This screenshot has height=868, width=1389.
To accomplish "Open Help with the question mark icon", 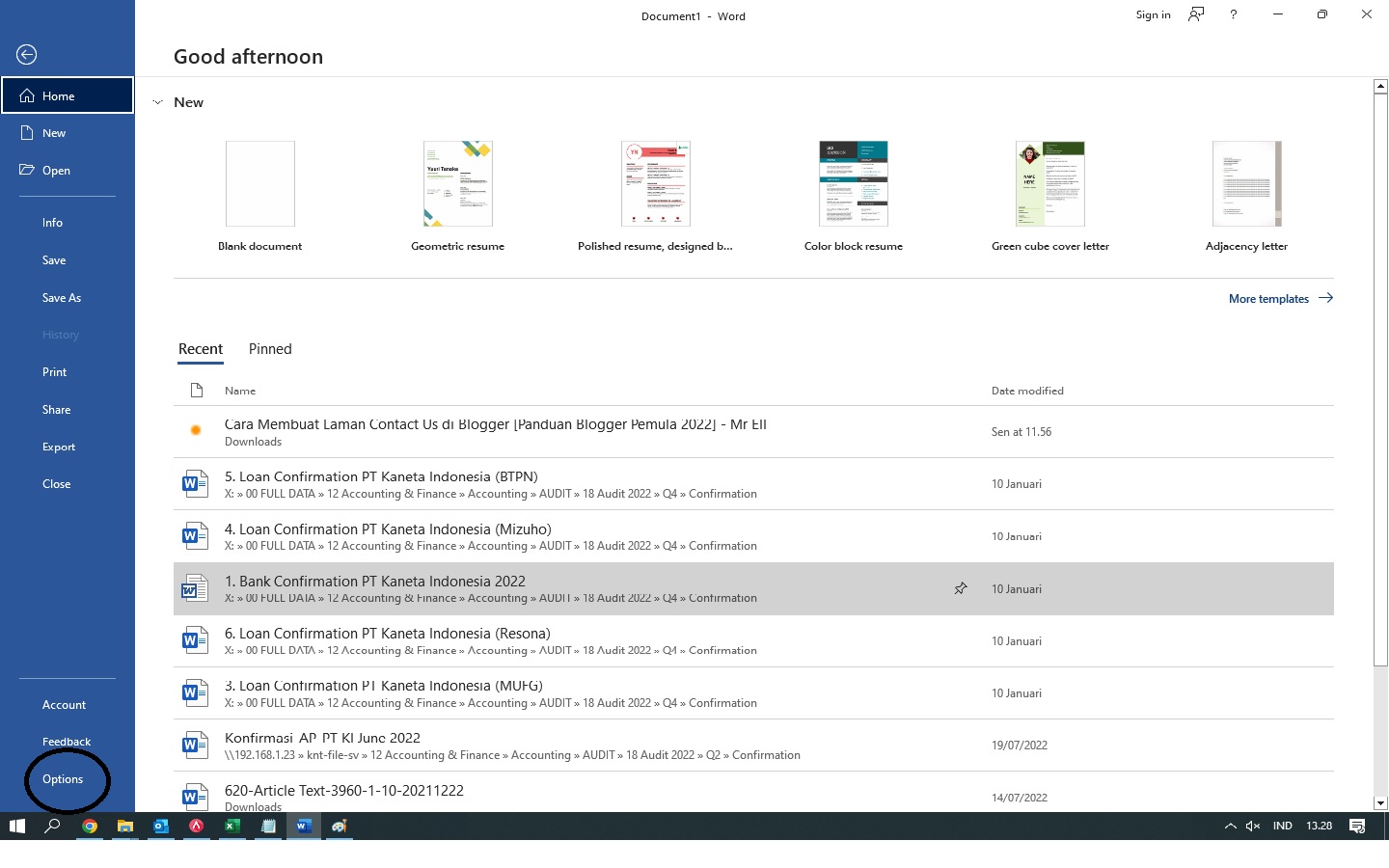I will pos(1233,14).
